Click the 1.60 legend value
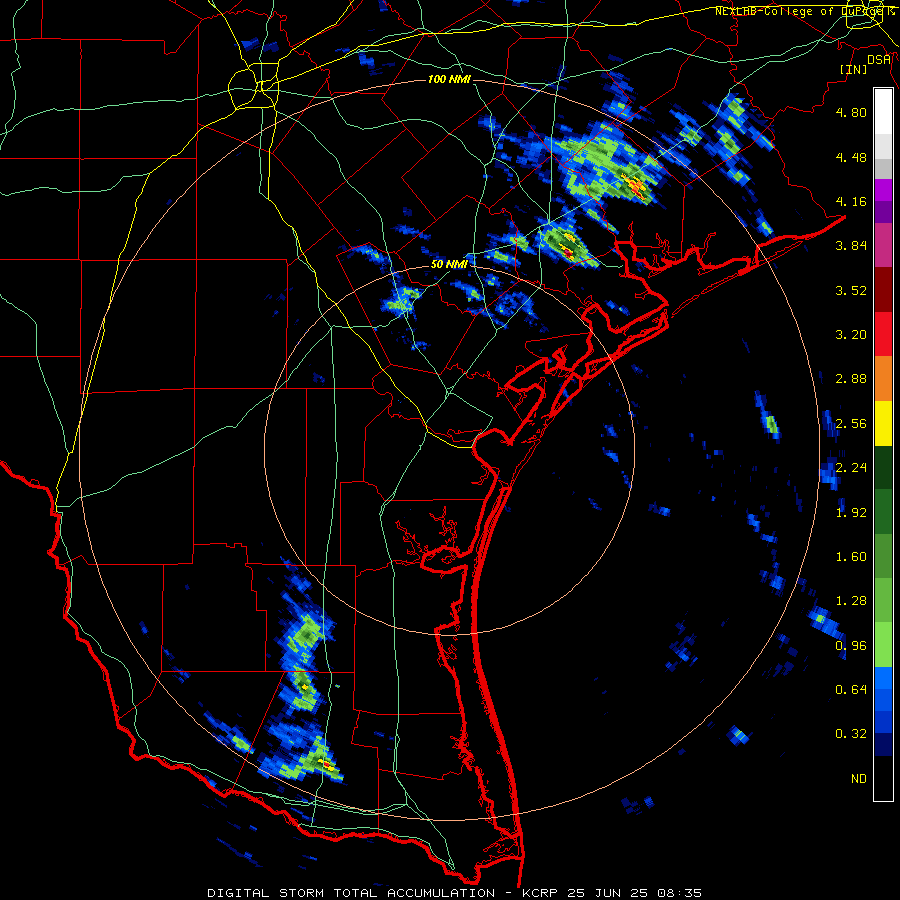Screen dimensions: 900x900 (851, 557)
